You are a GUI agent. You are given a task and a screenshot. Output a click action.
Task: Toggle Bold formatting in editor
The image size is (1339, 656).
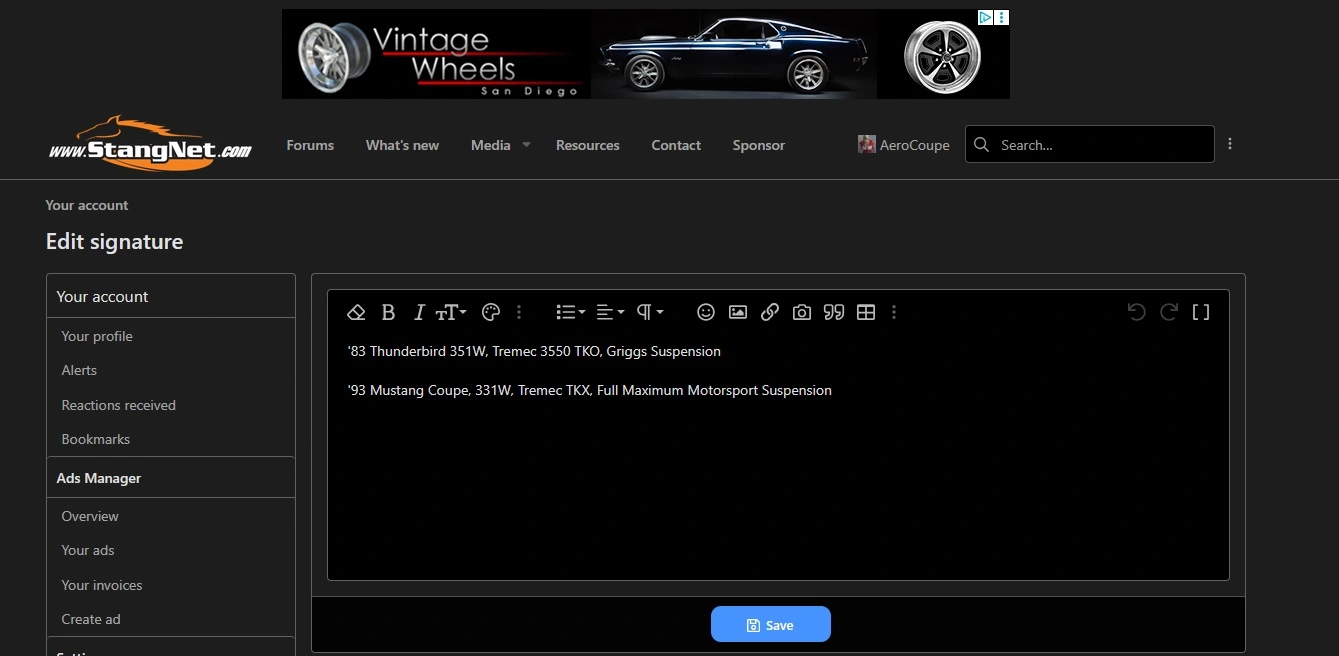(x=388, y=312)
